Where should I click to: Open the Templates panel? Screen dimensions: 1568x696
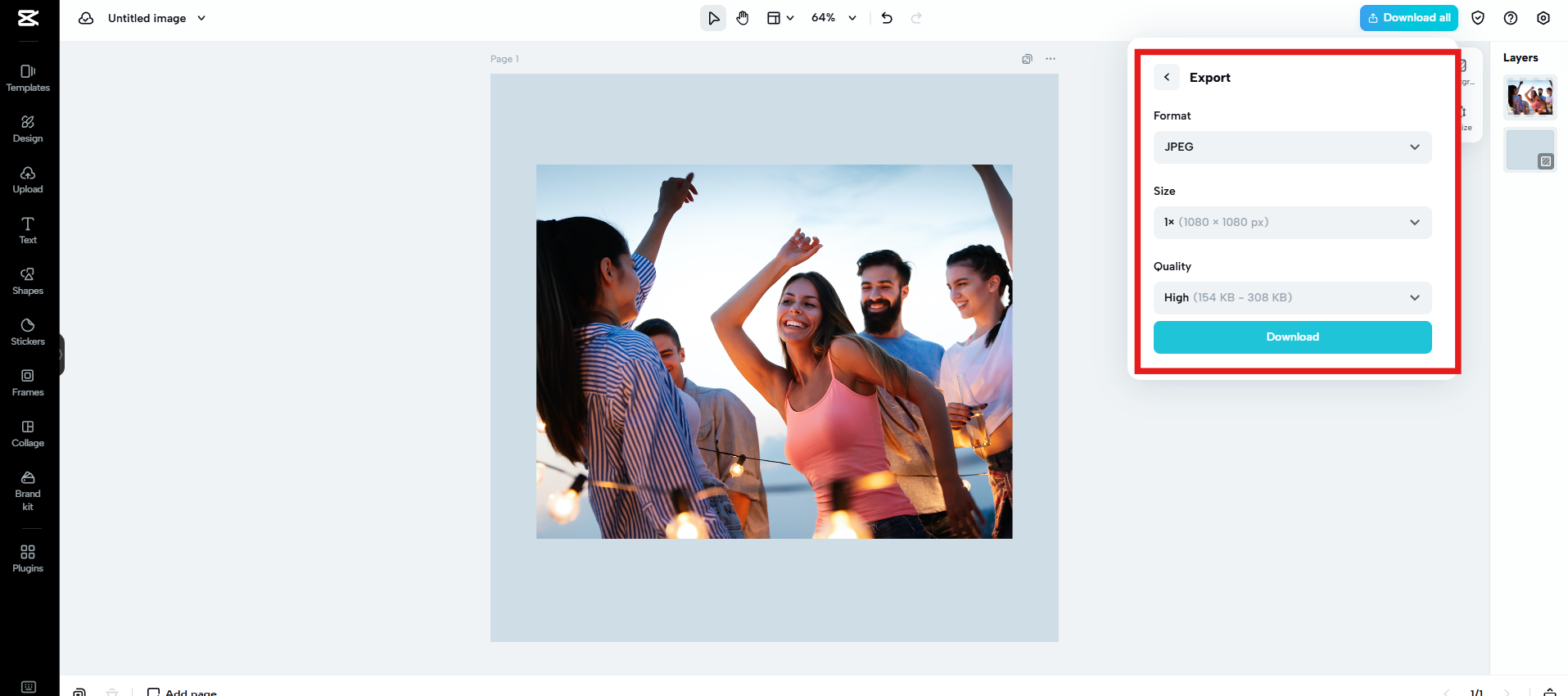coord(28,78)
